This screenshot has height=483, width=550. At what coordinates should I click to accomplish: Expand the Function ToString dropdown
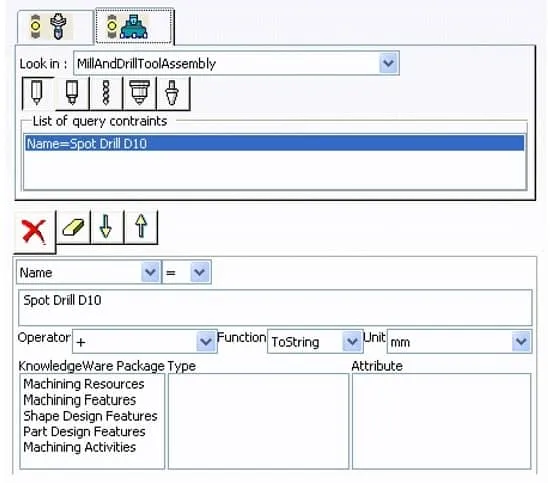click(x=352, y=341)
